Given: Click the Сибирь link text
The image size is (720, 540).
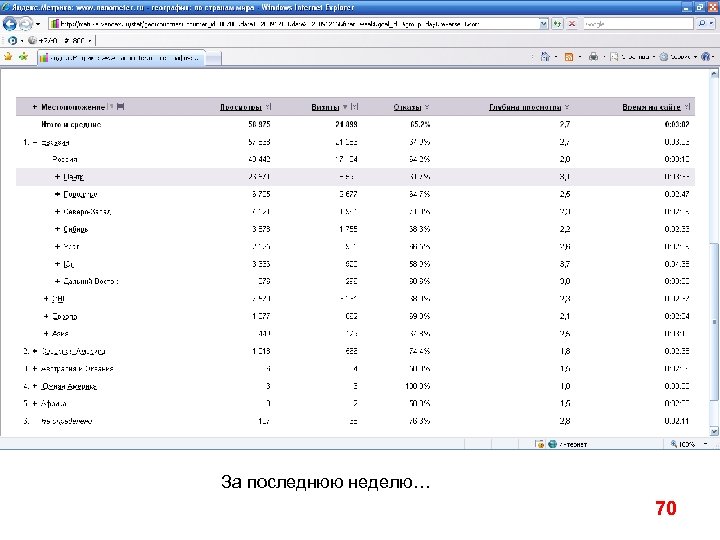Looking at the screenshot, I should point(76,229).
